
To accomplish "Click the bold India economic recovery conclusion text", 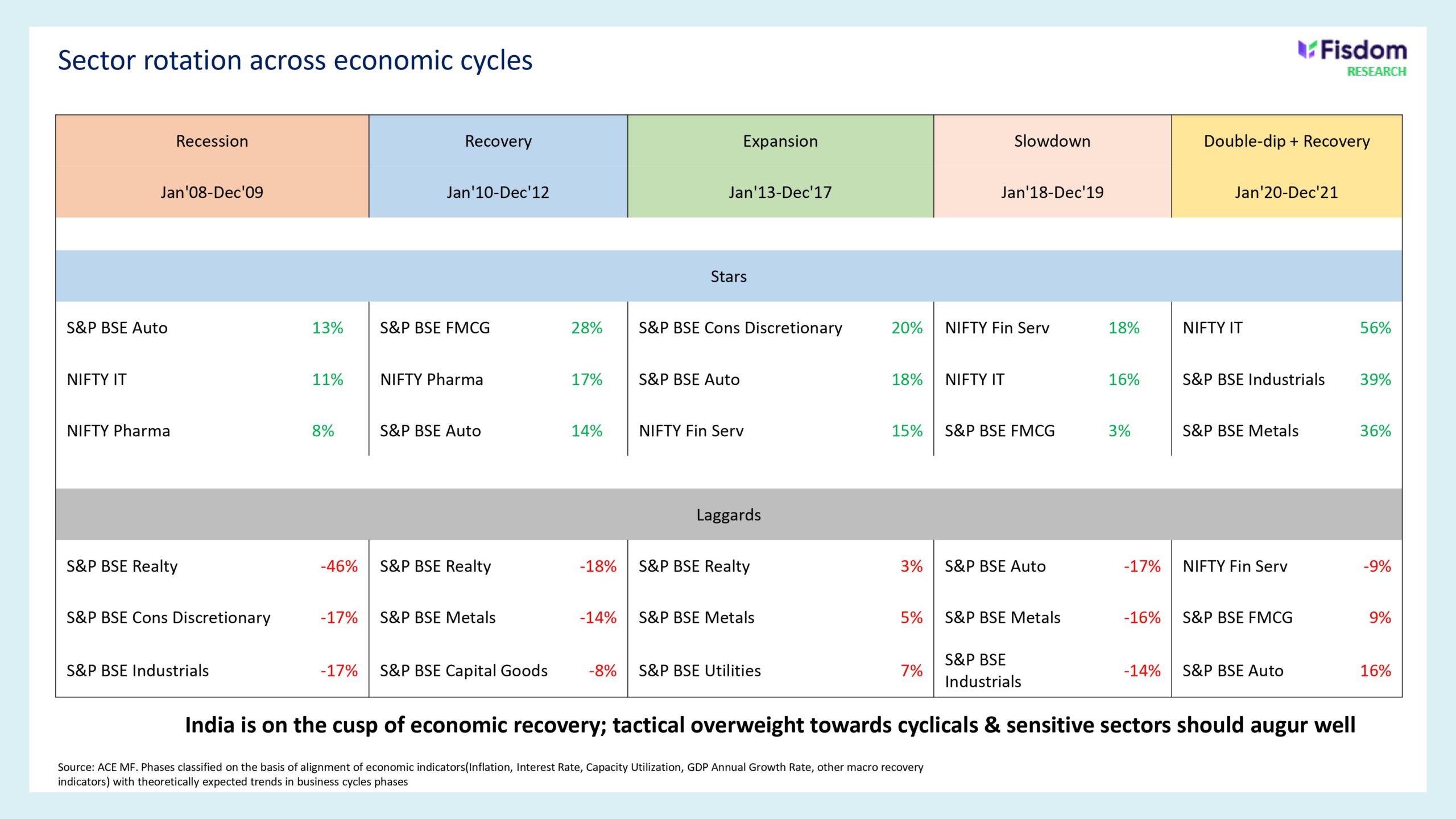I will (770, 725).
